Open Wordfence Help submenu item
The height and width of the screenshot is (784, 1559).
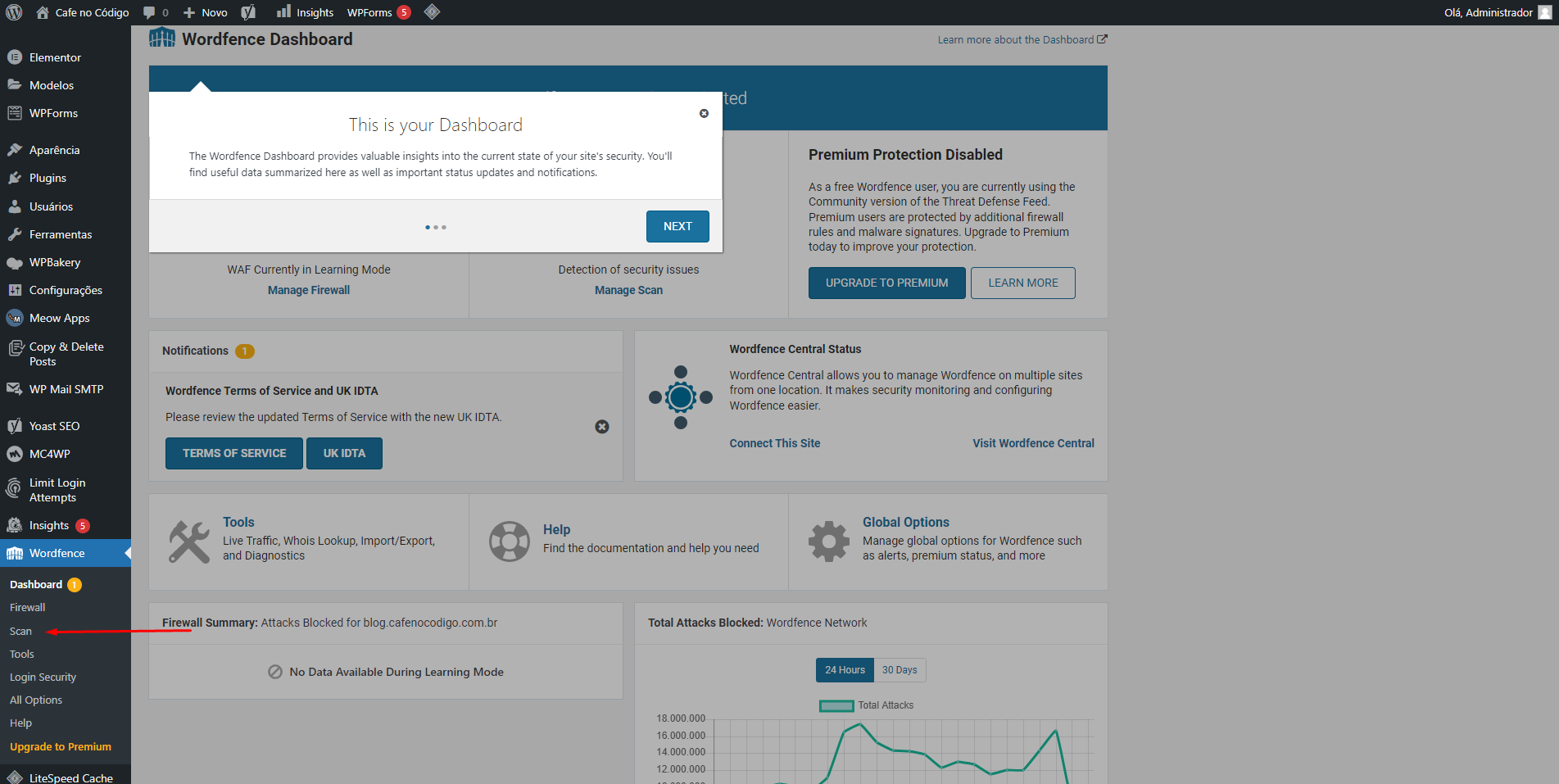(21, 723)
